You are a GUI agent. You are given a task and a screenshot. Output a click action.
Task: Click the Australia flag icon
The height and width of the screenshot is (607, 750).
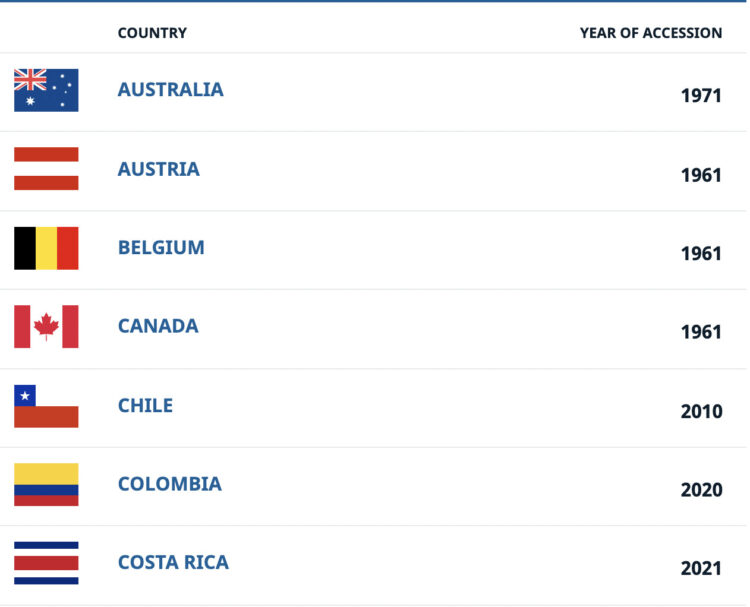[46, 90]
